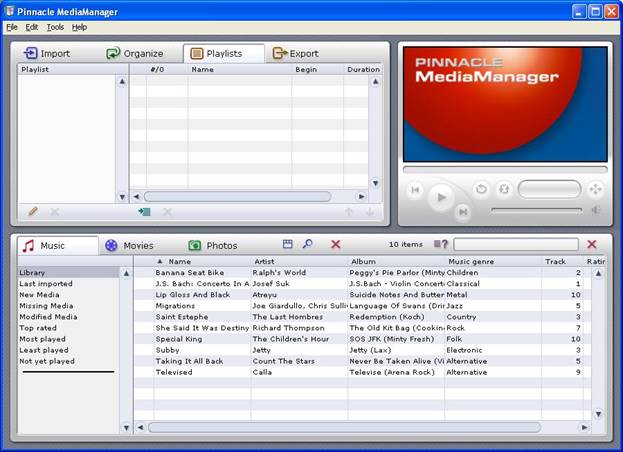Viewport: 623px width, 452px height.
Task: Click the playback progress bar under video
Action: pyautogui.click(x=505, y=169)
